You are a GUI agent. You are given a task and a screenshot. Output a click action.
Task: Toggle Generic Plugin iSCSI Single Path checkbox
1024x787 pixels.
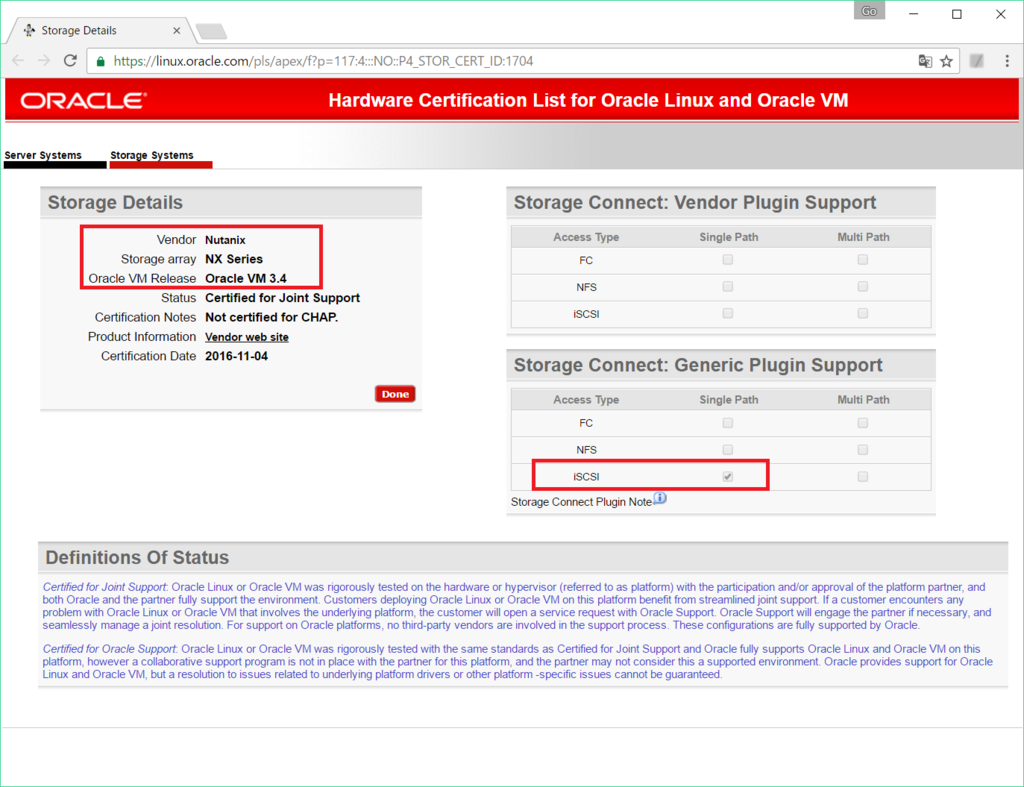(x=728, y=477)
